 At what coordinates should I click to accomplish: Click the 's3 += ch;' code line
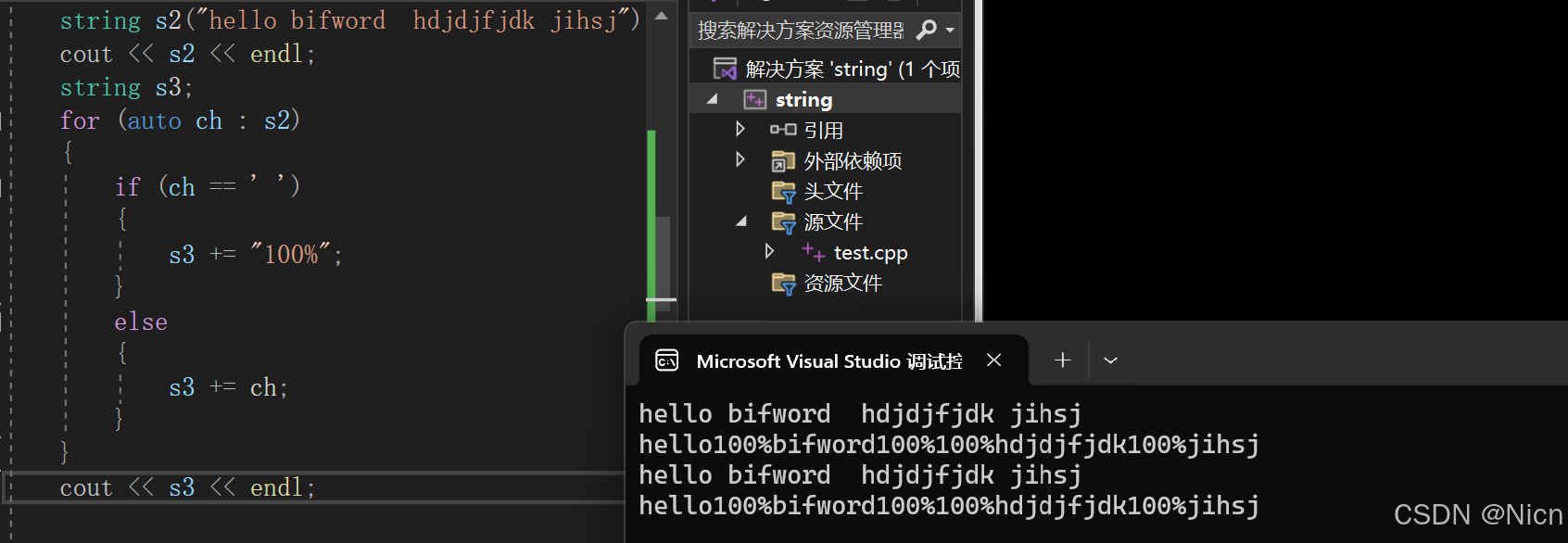[229, 387]
